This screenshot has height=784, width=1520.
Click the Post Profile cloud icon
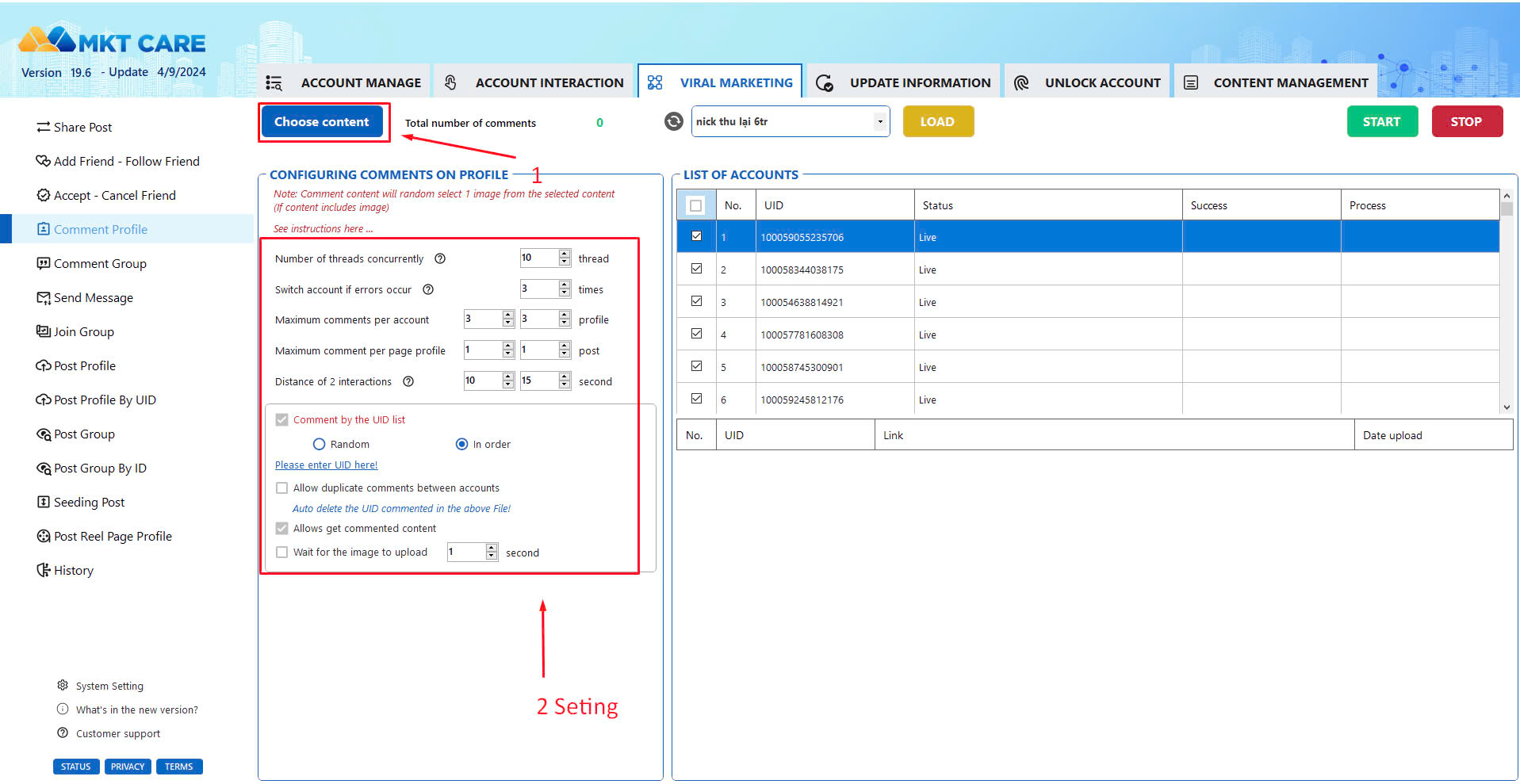[44, 365]
